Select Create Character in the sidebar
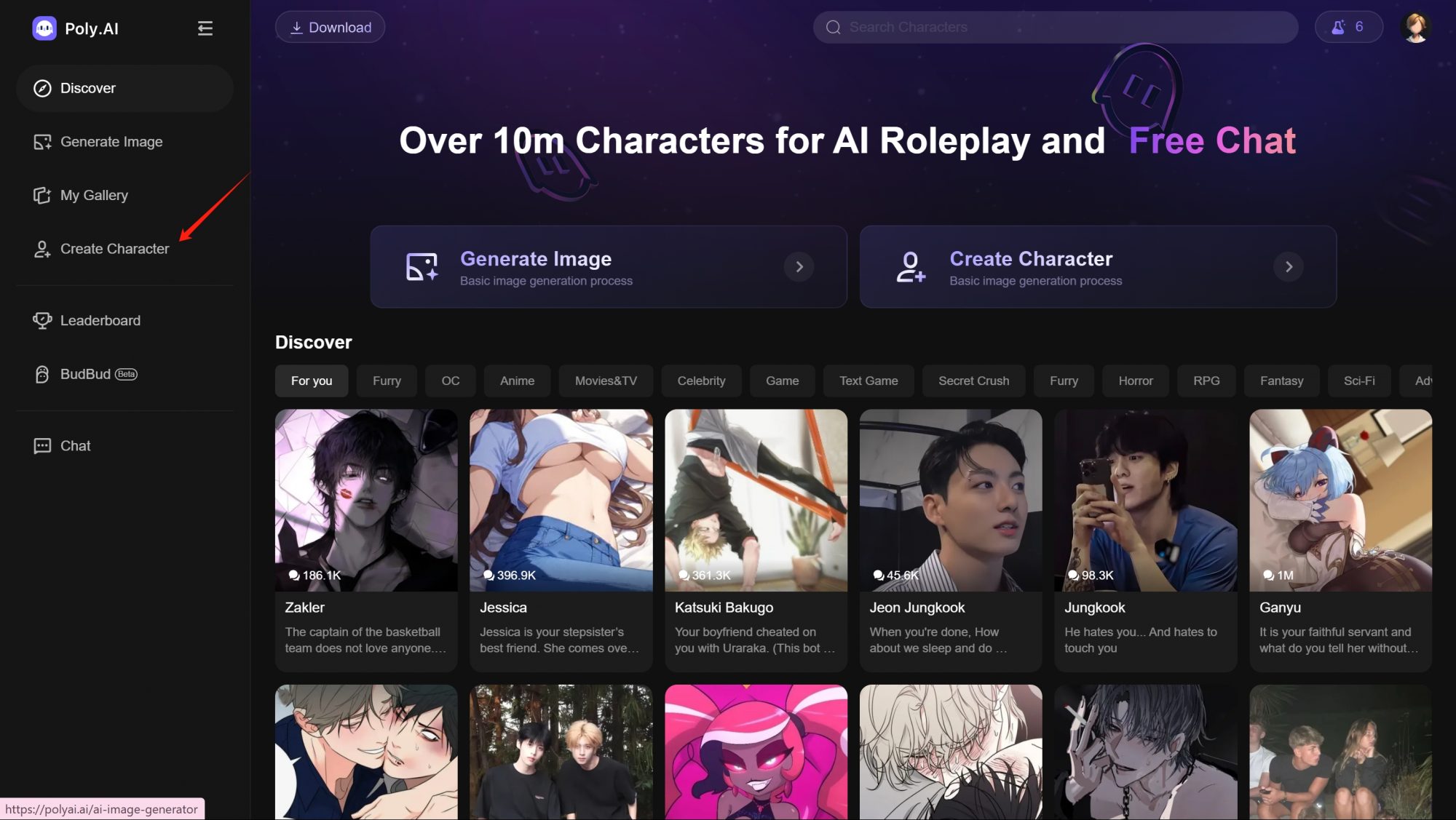The width and height of the screenshot is (1456, 820). click(x=124, y=249)
